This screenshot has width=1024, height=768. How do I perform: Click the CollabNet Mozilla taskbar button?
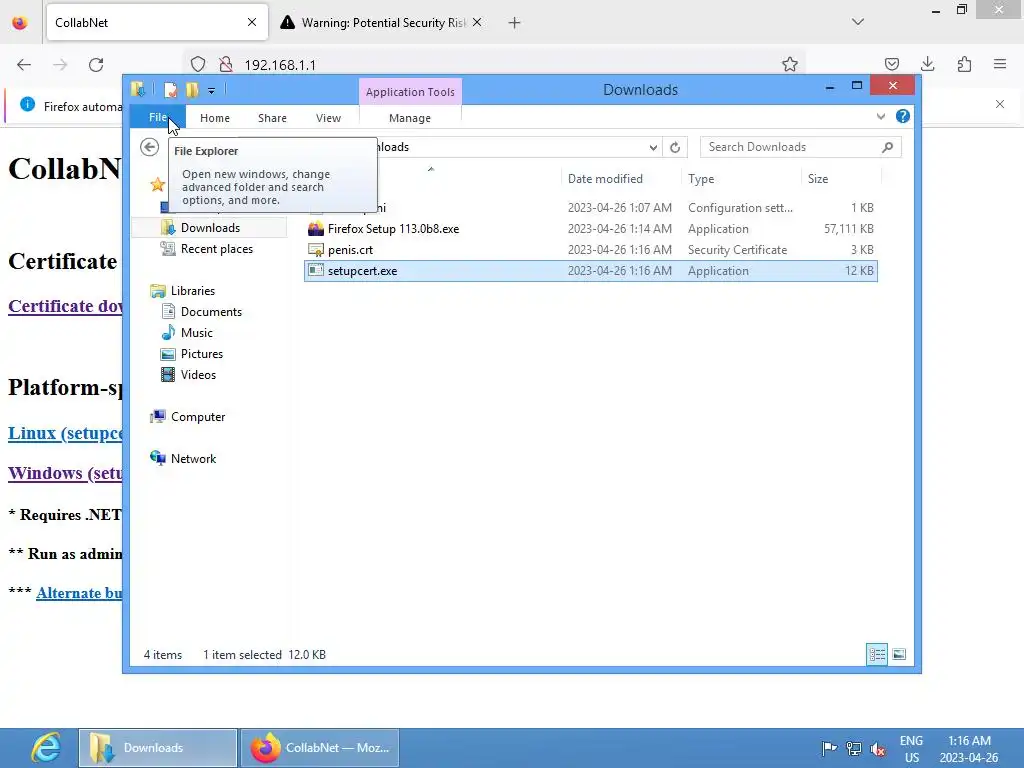[x=319, y=748]
